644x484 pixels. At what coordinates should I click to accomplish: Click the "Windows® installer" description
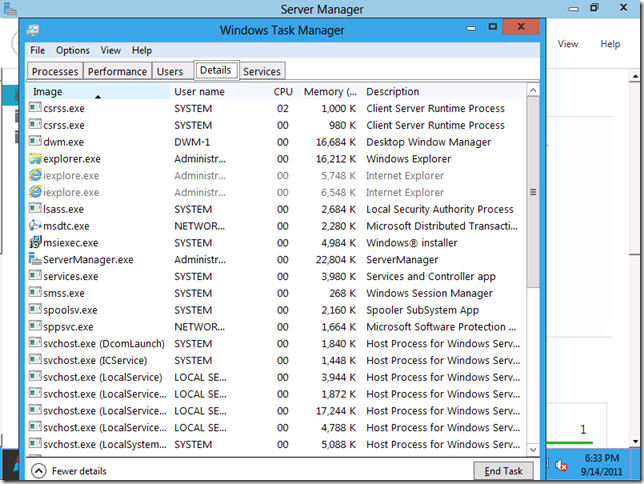tap(412, 242)
